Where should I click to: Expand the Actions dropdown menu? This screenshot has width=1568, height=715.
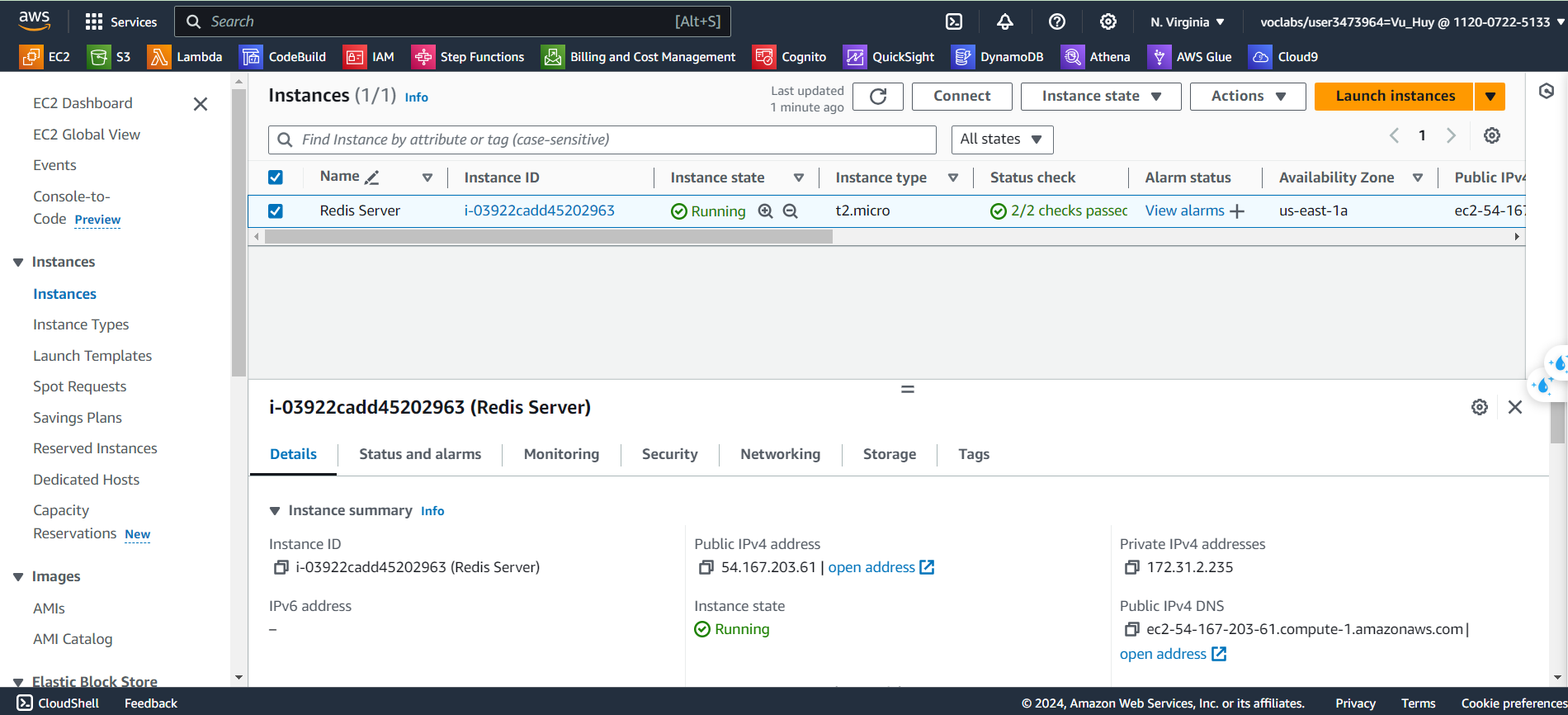[x=1247, y=97]
